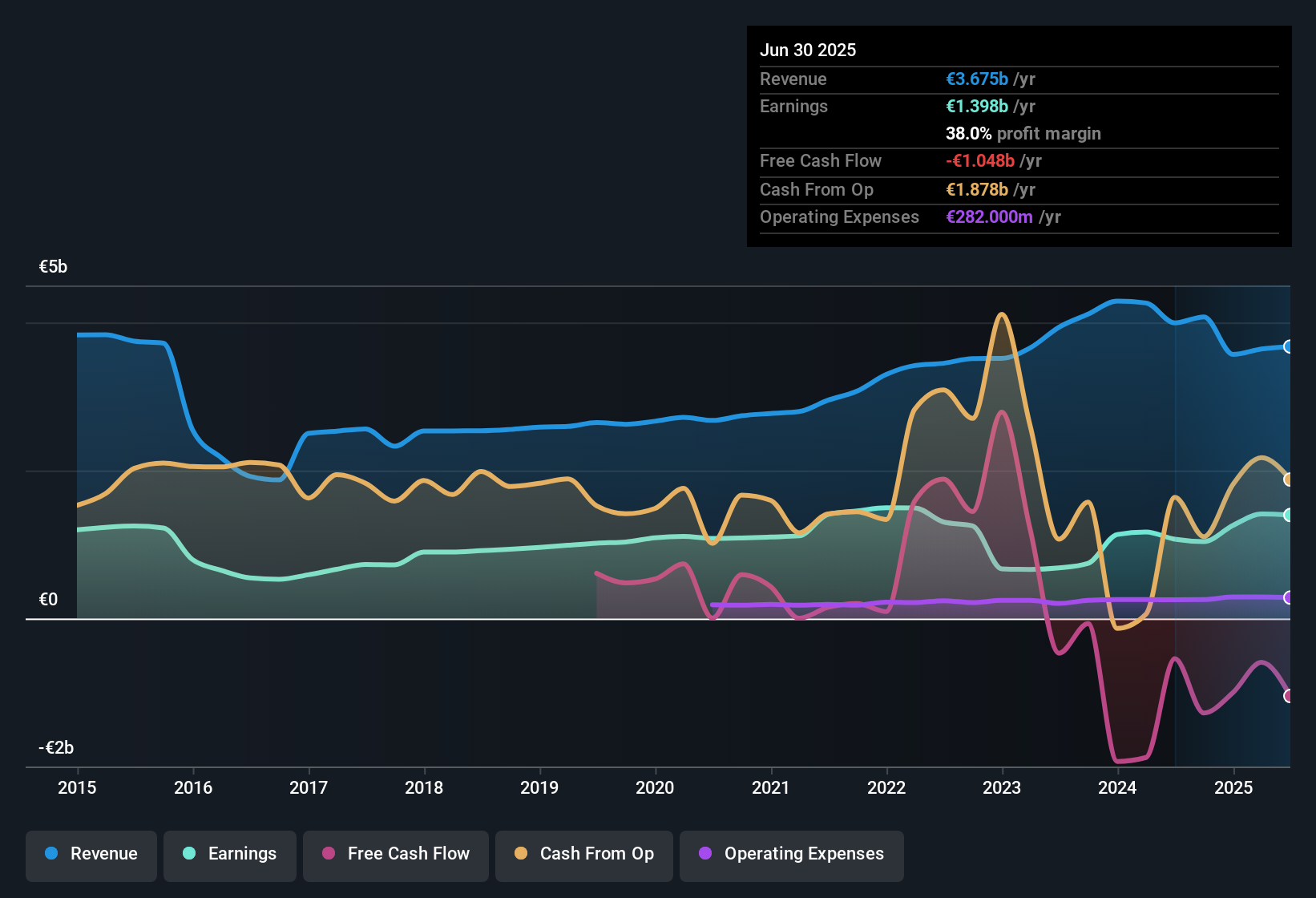1316x898 pixels.
Task: Toggle the Free Cash Flow series off
Action: point(395,855)
